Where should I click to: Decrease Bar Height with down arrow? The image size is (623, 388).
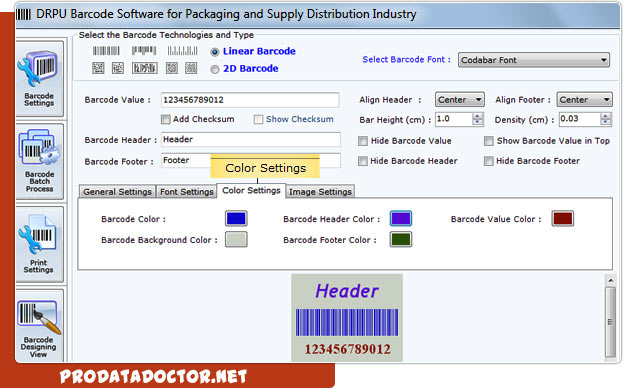[x=478, y=122]
